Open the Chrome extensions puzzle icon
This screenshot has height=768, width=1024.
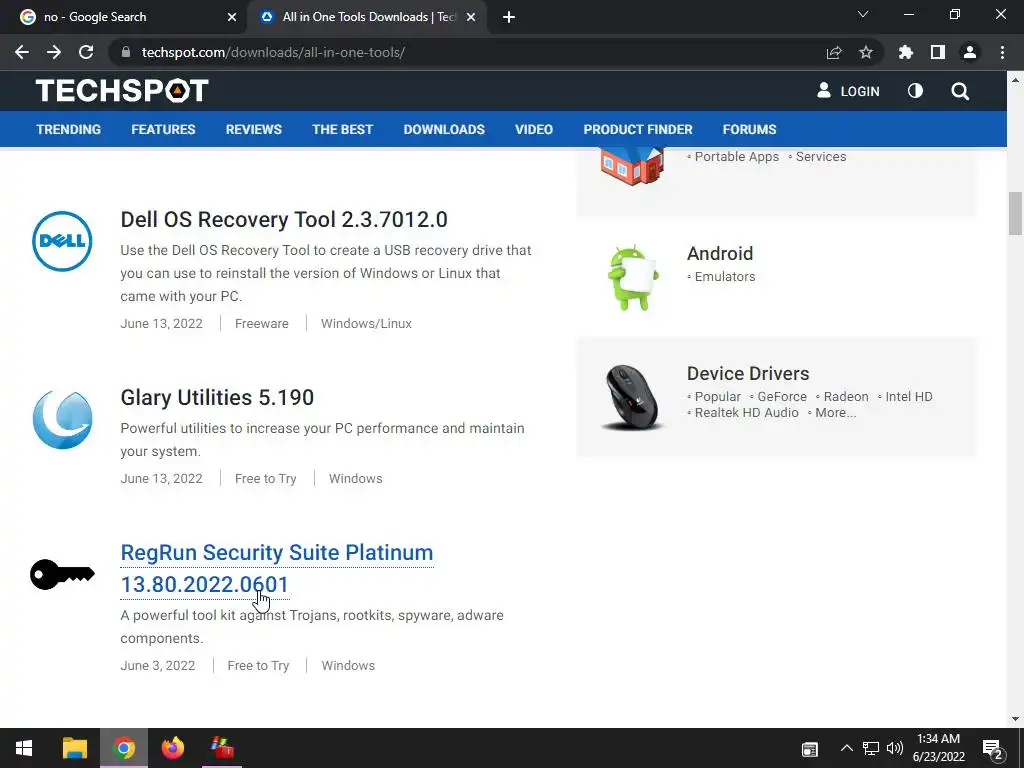pos(906,52)
